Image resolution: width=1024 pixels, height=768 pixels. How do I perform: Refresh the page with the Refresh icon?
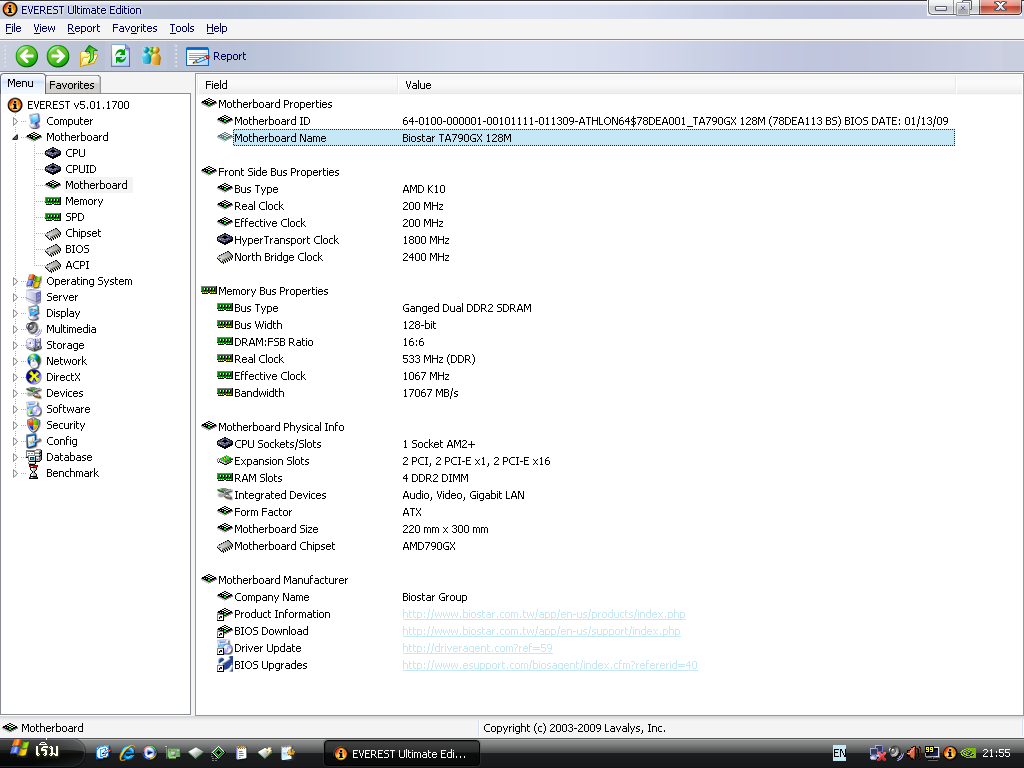click(x=120, y=56)
